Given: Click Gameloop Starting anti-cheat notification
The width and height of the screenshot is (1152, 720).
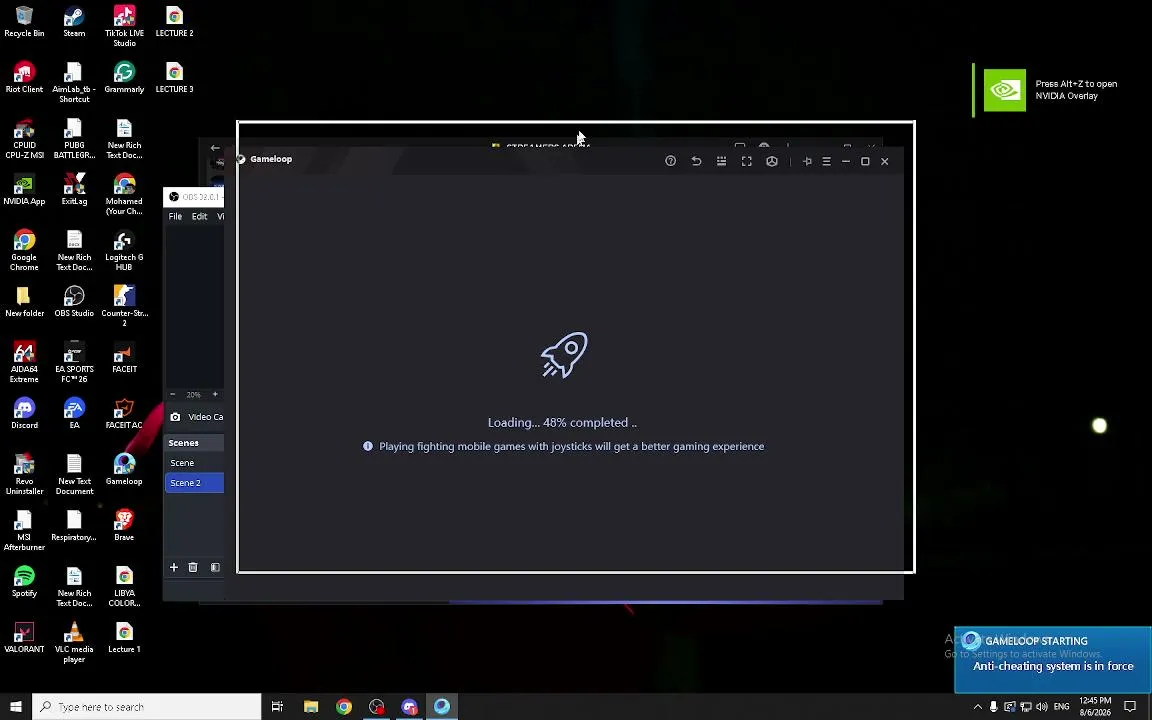Looking at the screenshot, I should click(x=1052, y=660).
